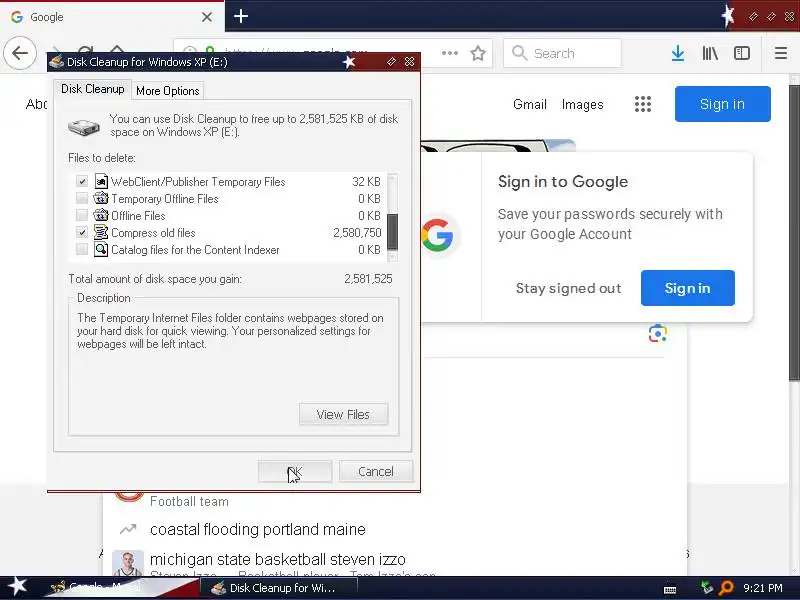This screenshot has width=800, height=600.
Task: Toggle the Firefox sidebar icon
Action: tap(741, 53)
